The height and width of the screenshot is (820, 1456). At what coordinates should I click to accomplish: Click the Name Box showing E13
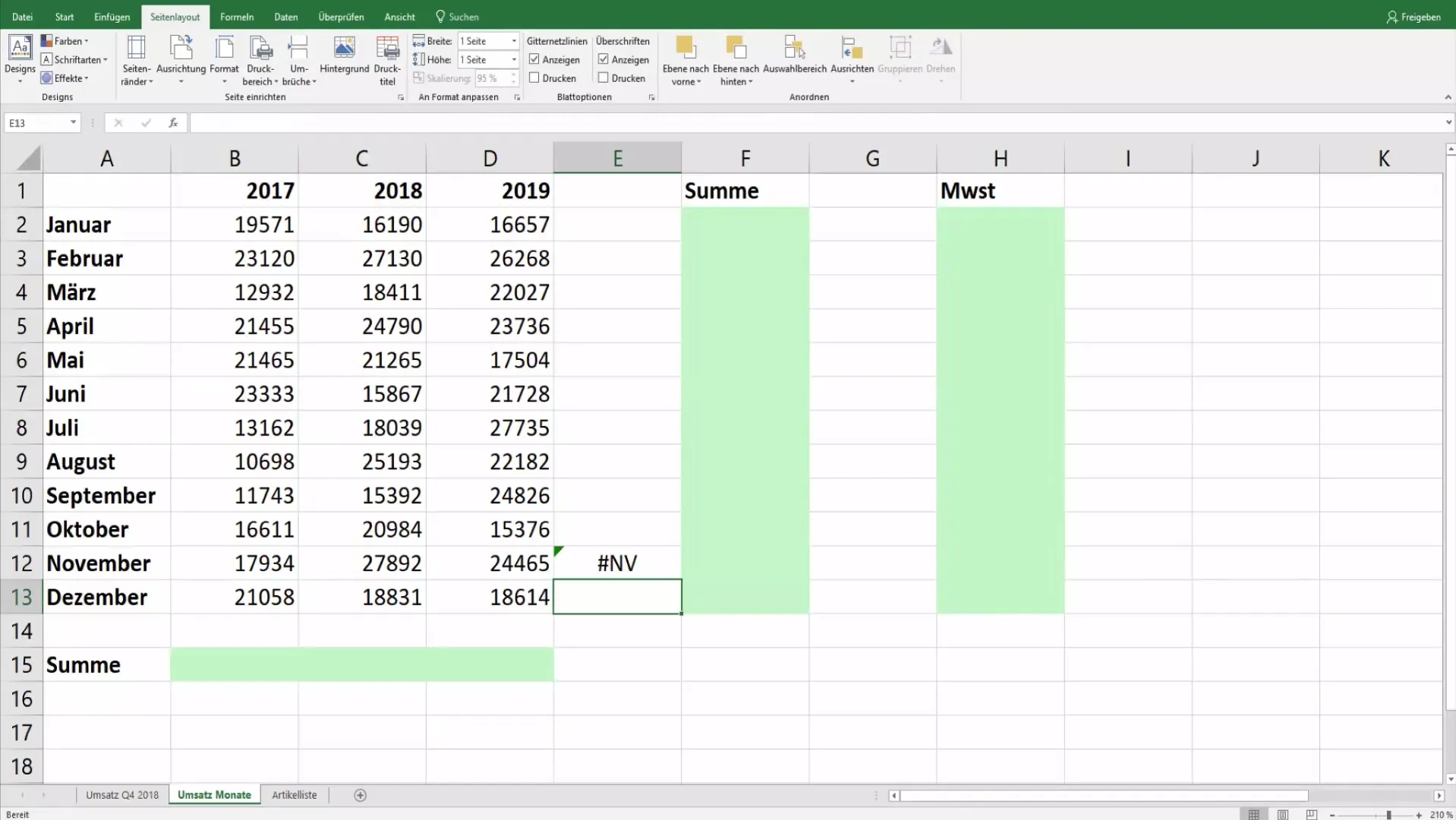[36, 123]
